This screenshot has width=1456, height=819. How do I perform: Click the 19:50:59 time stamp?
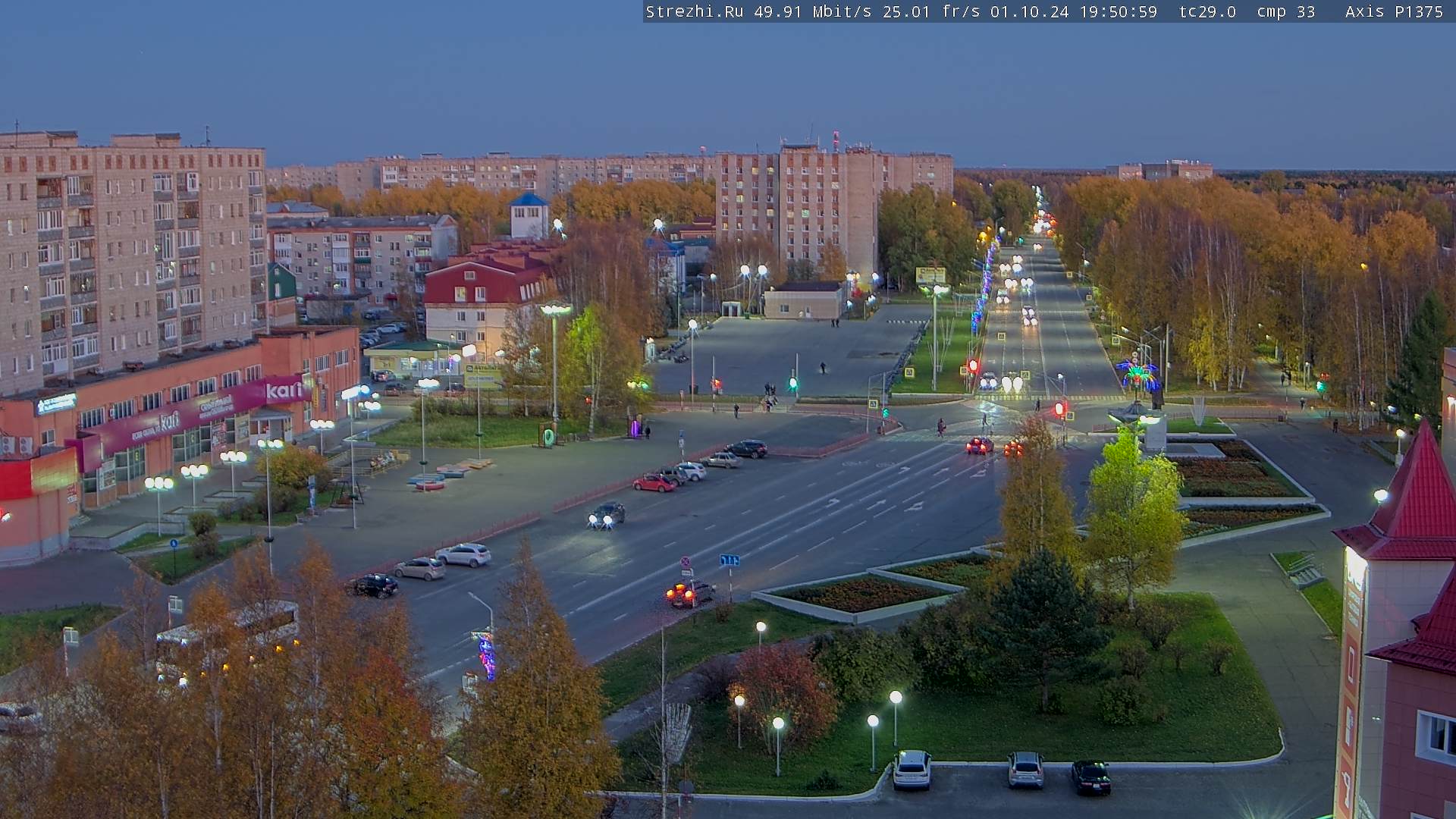click(x=1118, y=12)
